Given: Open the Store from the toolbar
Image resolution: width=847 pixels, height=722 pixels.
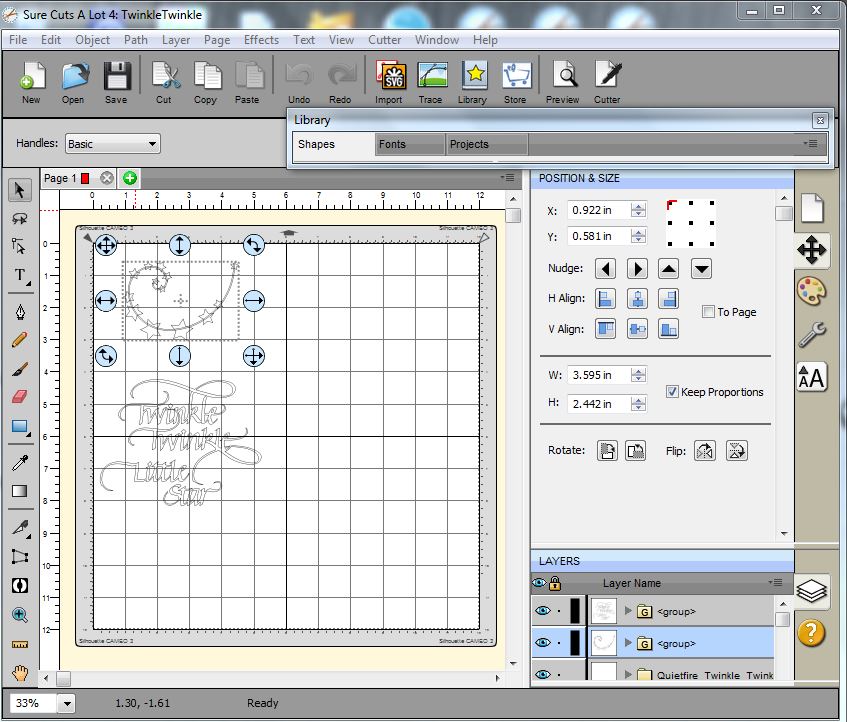Looking at the screenshot, I should (x=515, y=78).
